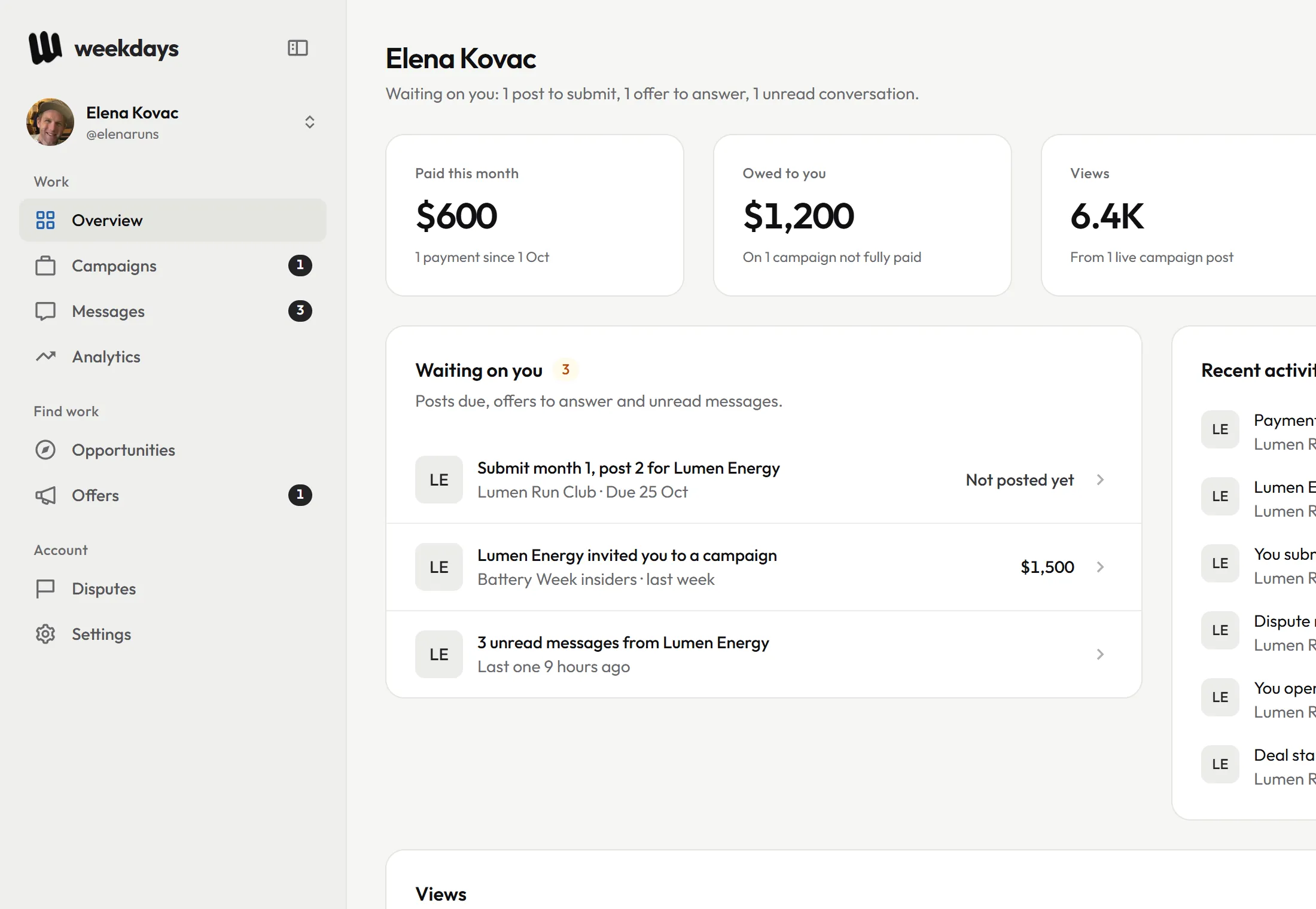Click the Offers megaphone icon
This screenshot has width=1316, height=909.
coord(45,495)
